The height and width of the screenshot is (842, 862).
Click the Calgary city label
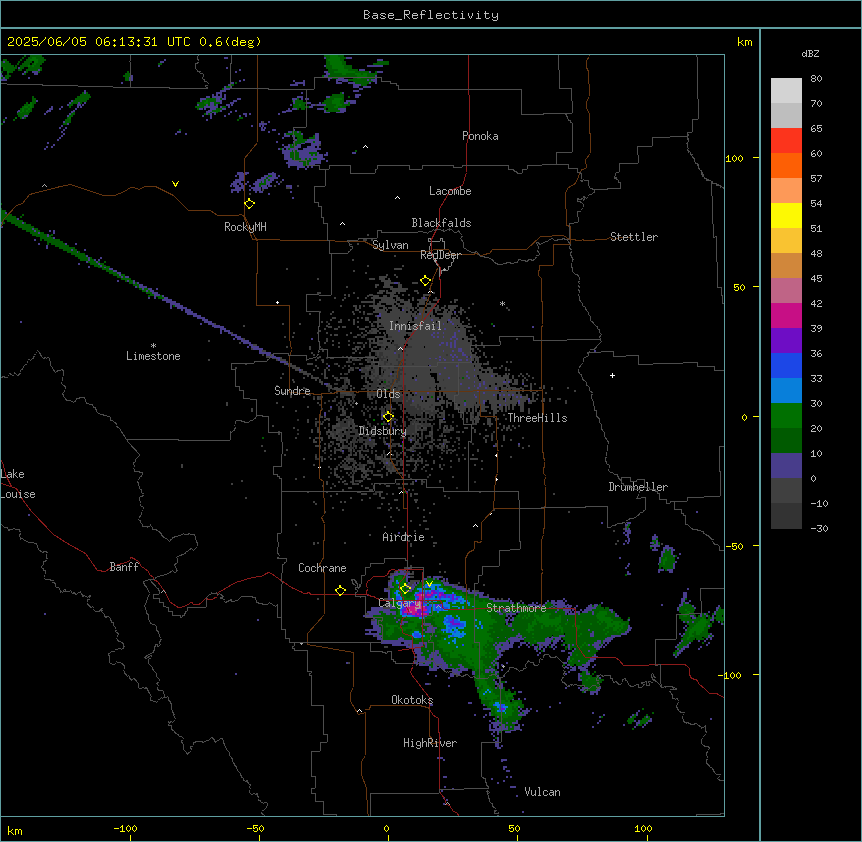click(399, 603)
